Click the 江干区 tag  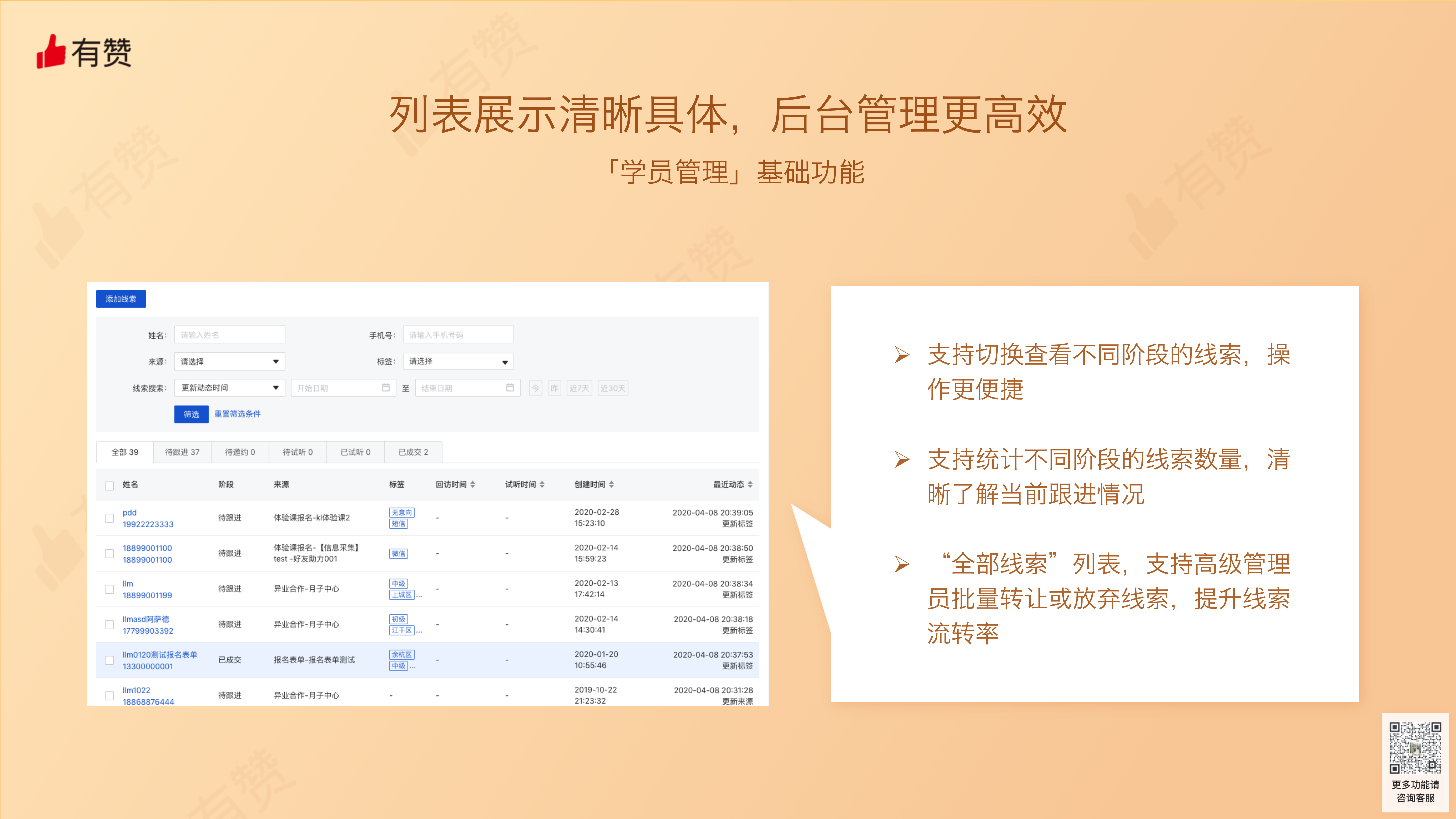pyautogui.click(x=402, y=630)
